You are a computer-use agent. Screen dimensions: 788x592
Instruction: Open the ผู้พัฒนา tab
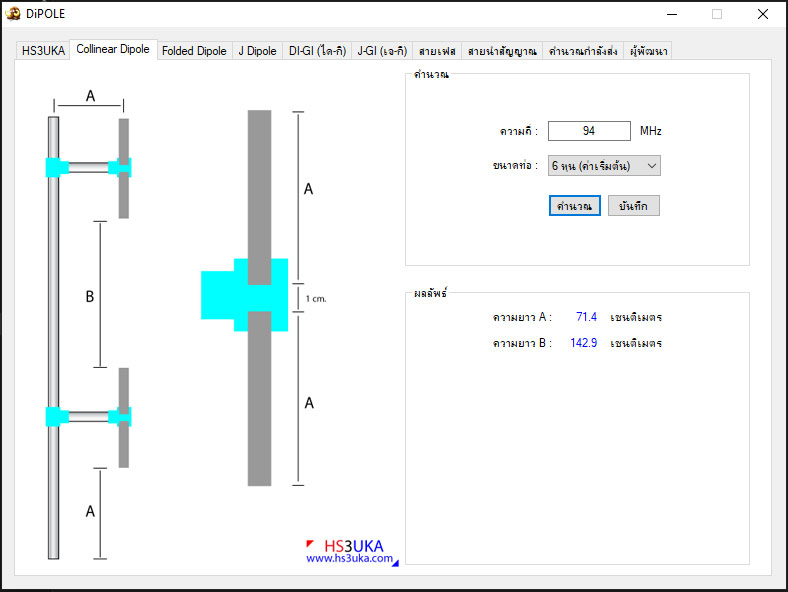648,51
